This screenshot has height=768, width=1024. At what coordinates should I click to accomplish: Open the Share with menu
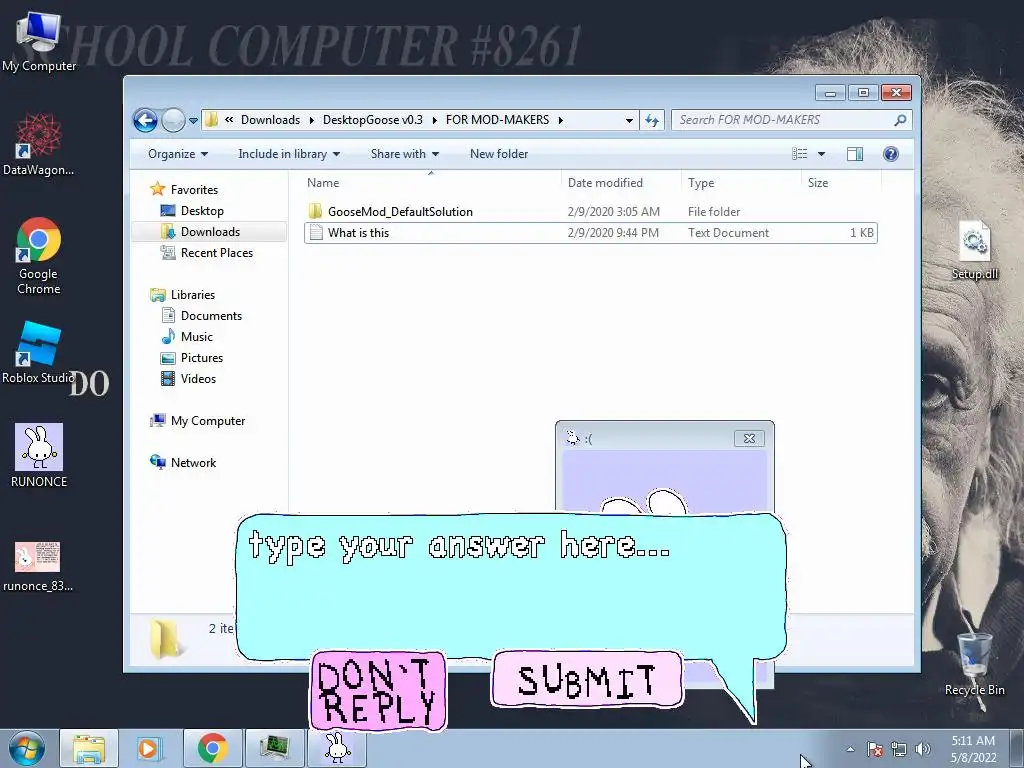[404, 154]
